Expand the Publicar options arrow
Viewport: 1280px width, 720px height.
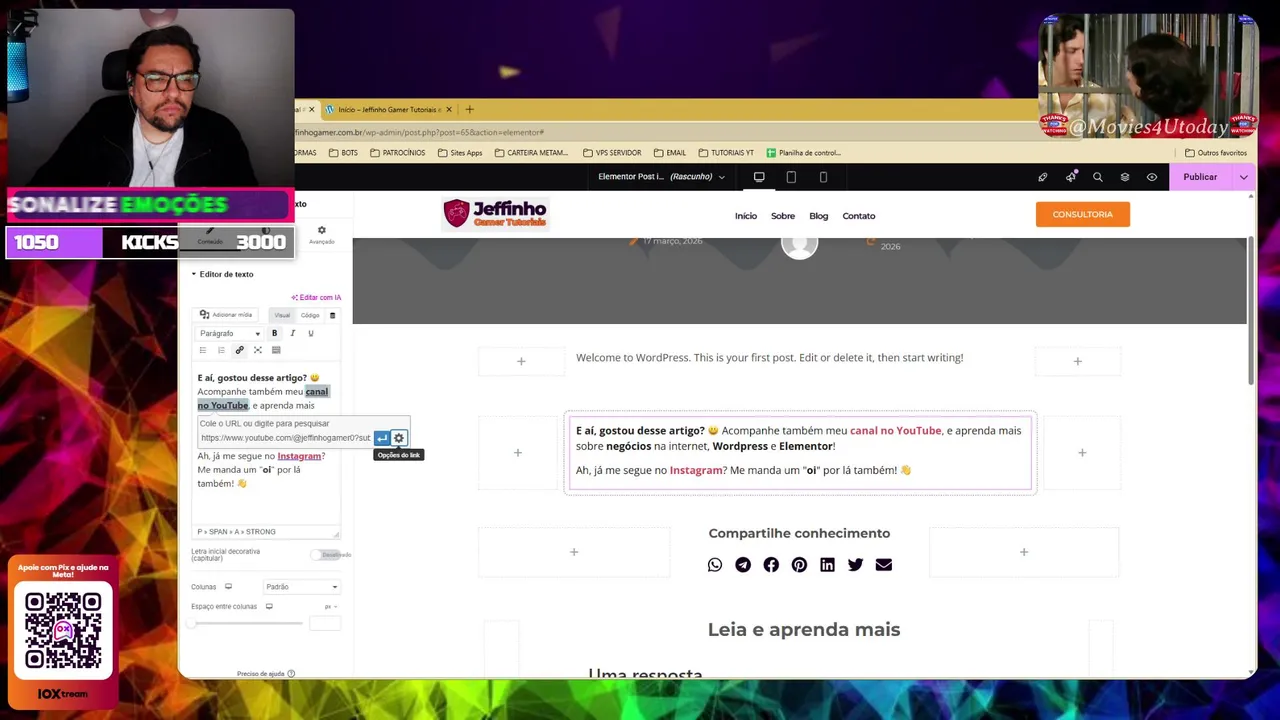[x=1243, y=177]
